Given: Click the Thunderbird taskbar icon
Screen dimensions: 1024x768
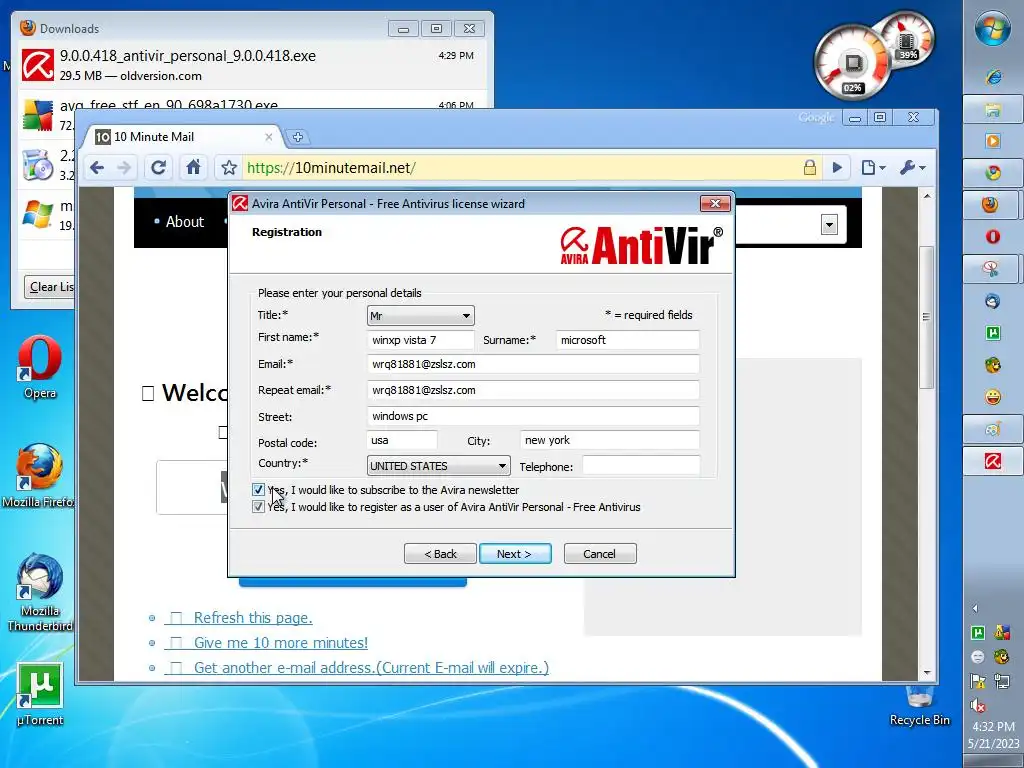Looking at the screenshot, I should 993,301.
